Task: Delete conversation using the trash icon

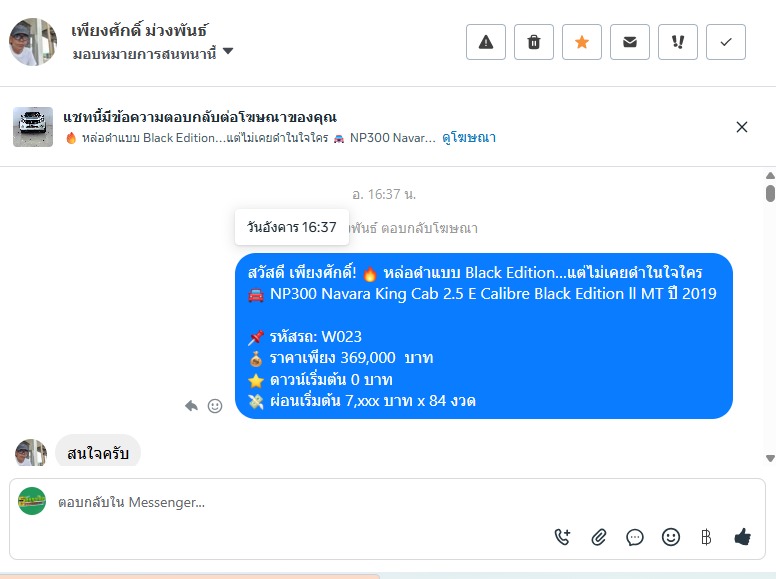Action: pyautogui.click(x=534, y=42)
